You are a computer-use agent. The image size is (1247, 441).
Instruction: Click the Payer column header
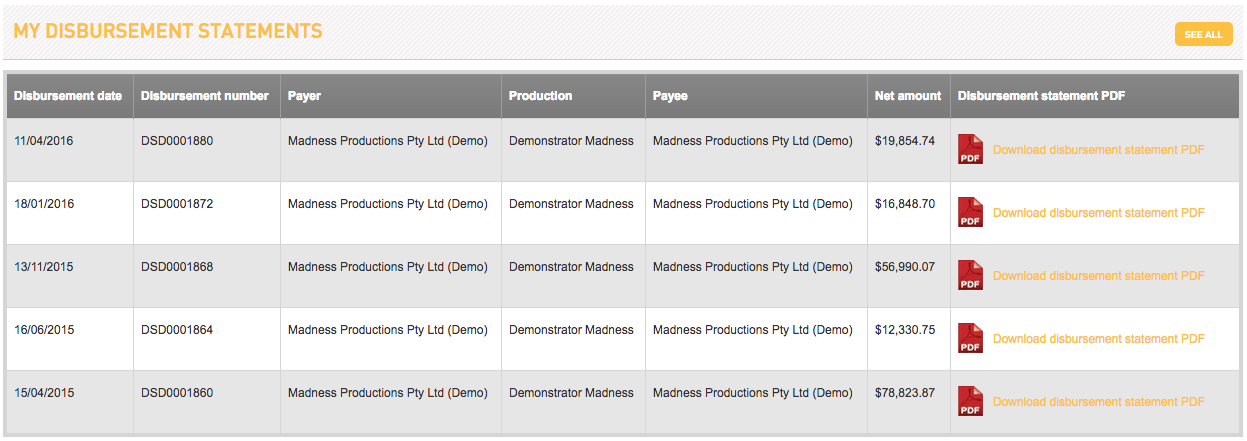click(x=391, y=96)
